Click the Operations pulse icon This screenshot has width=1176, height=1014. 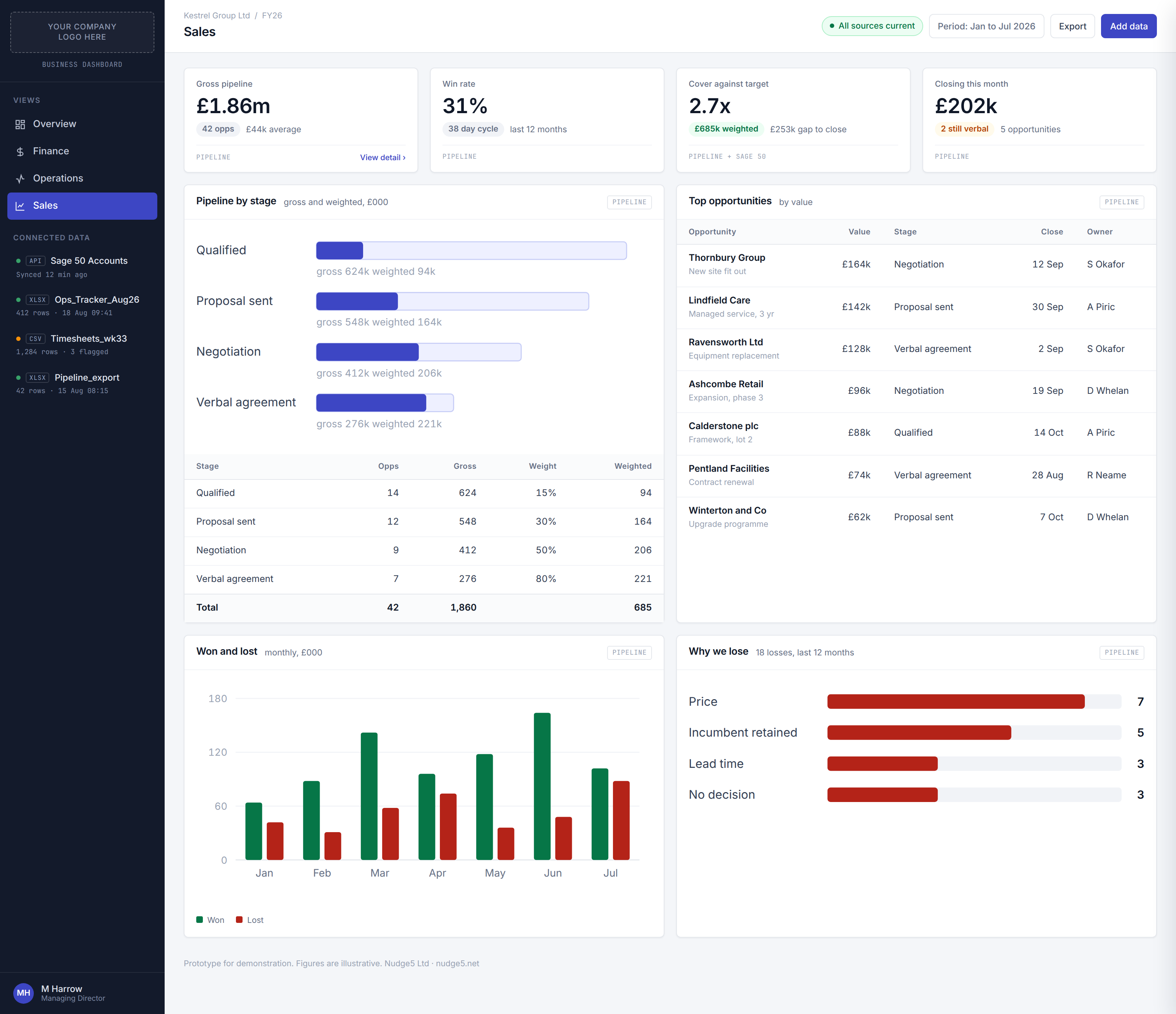[x=21, y=179]
